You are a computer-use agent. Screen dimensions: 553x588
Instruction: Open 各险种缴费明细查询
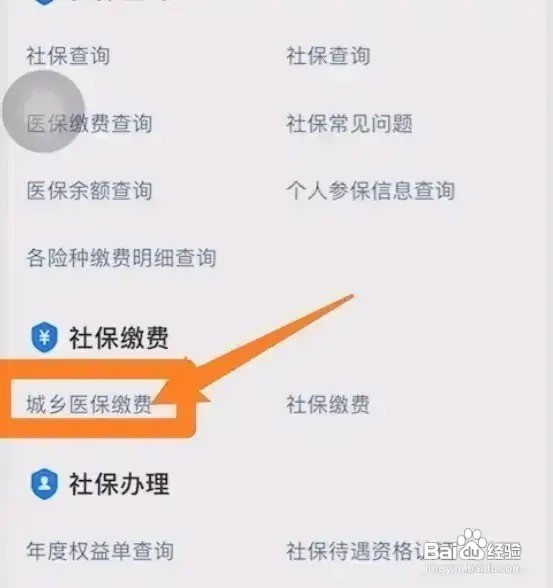[121, 258]
